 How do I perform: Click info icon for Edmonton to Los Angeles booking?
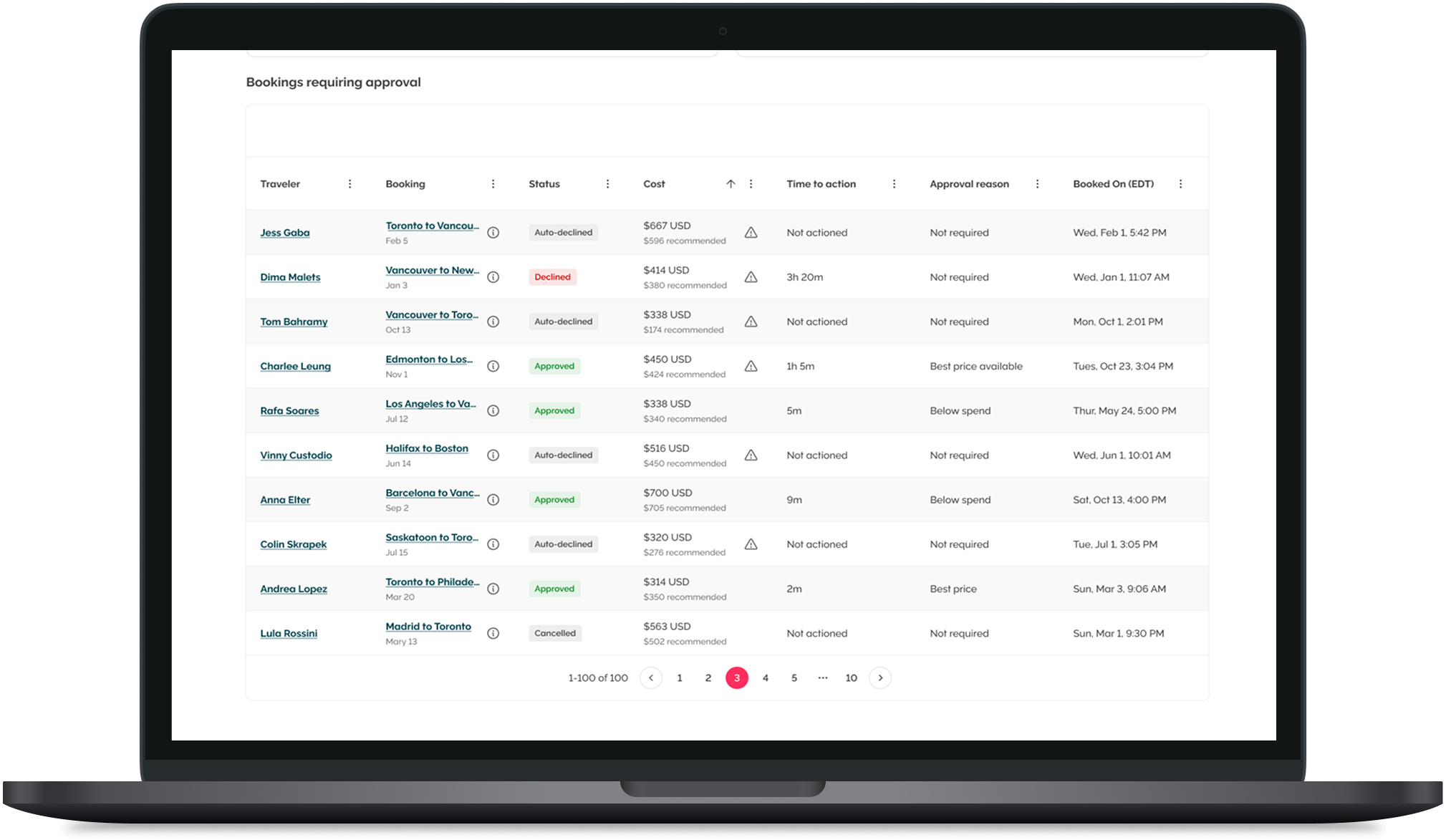coord(493,366)
